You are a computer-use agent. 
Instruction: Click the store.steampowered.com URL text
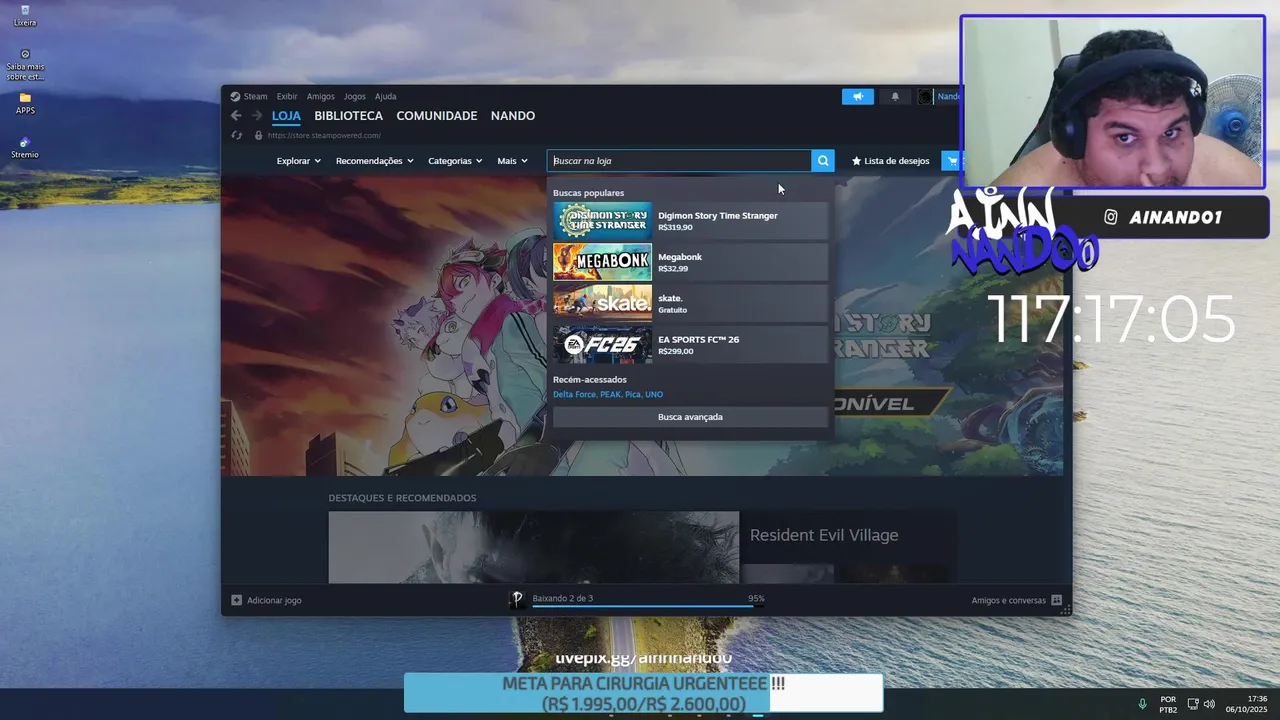pyautogui.click(x=324, y=135)
